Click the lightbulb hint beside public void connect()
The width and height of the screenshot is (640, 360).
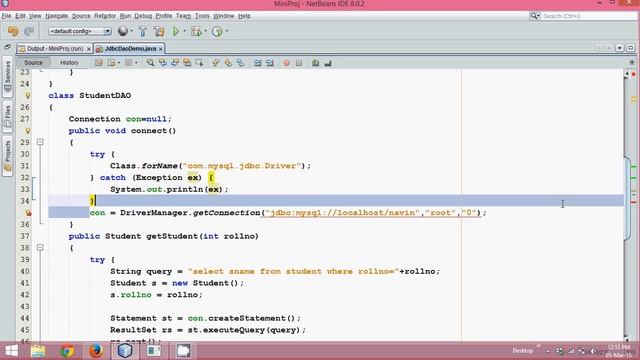(x=27, y=131)
